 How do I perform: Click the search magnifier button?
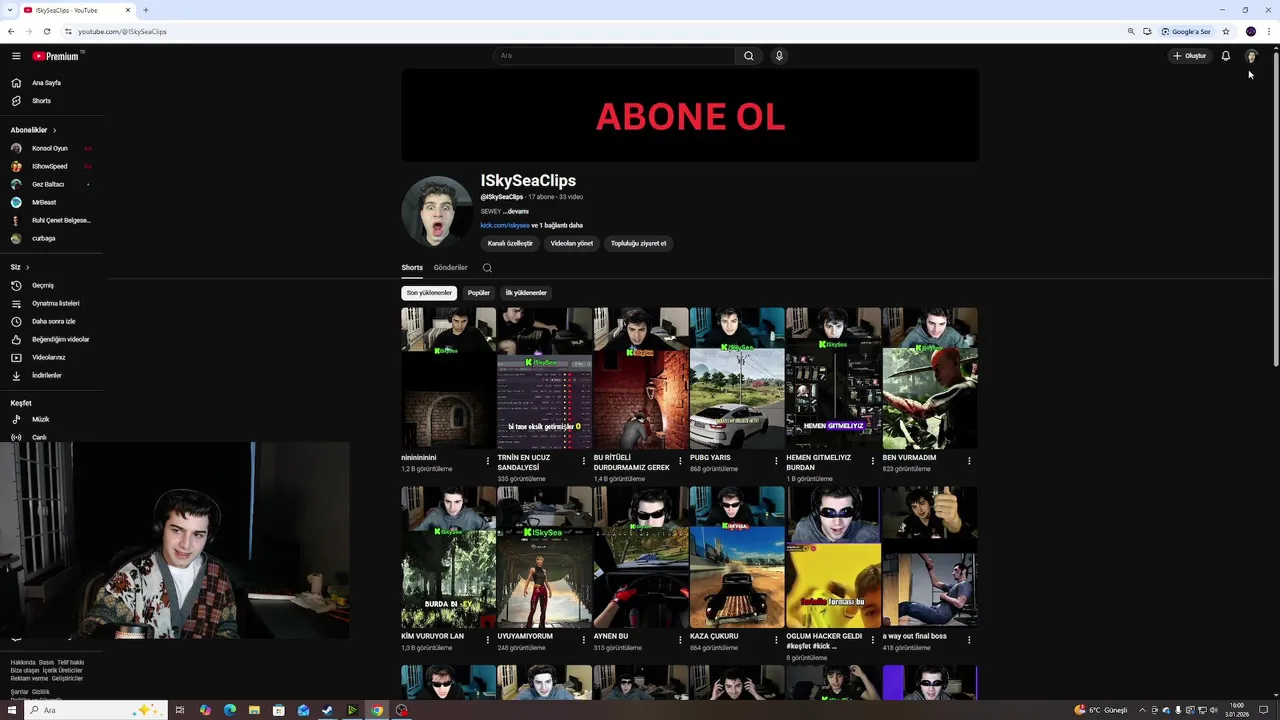click(x=748, y=56)
